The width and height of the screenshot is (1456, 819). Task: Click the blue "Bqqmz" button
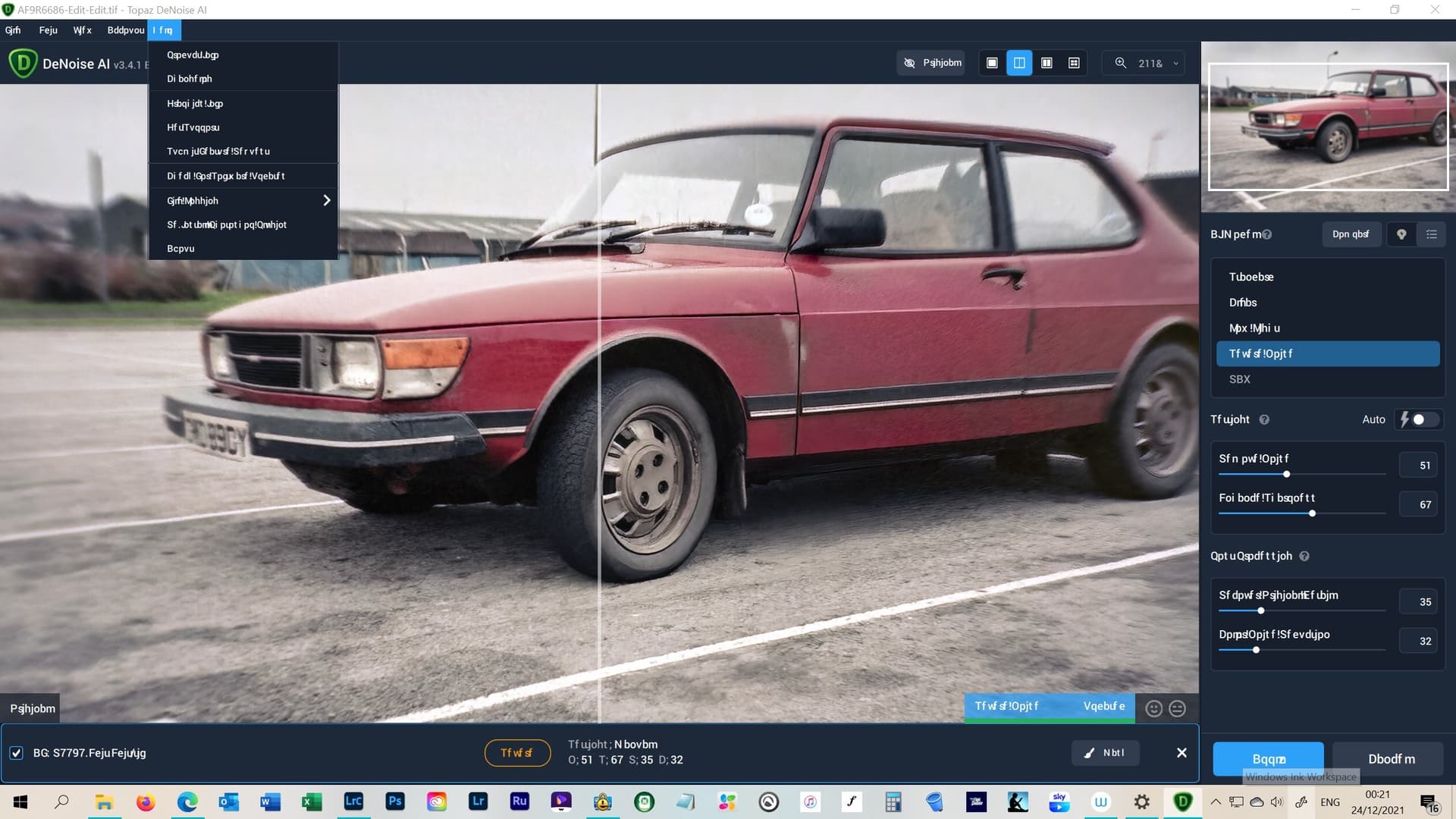[1269, 758]
